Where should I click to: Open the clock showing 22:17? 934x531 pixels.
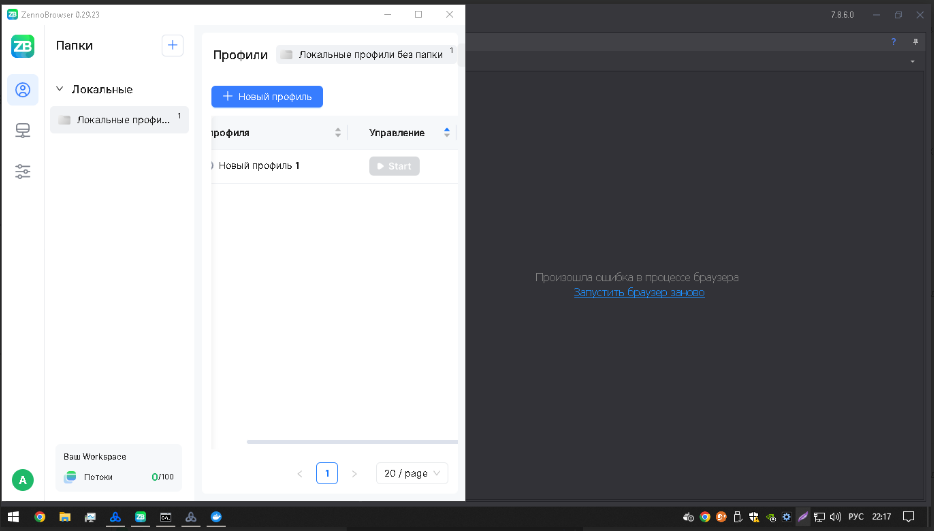(882, 517)
